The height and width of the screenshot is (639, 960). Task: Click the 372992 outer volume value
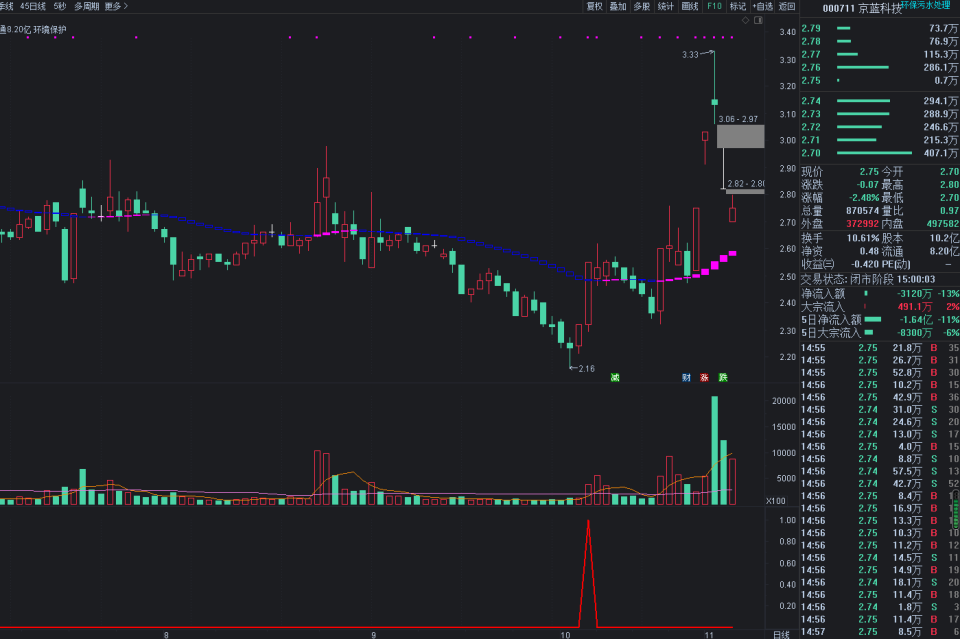pyautogui.click(x=863, y=224)
